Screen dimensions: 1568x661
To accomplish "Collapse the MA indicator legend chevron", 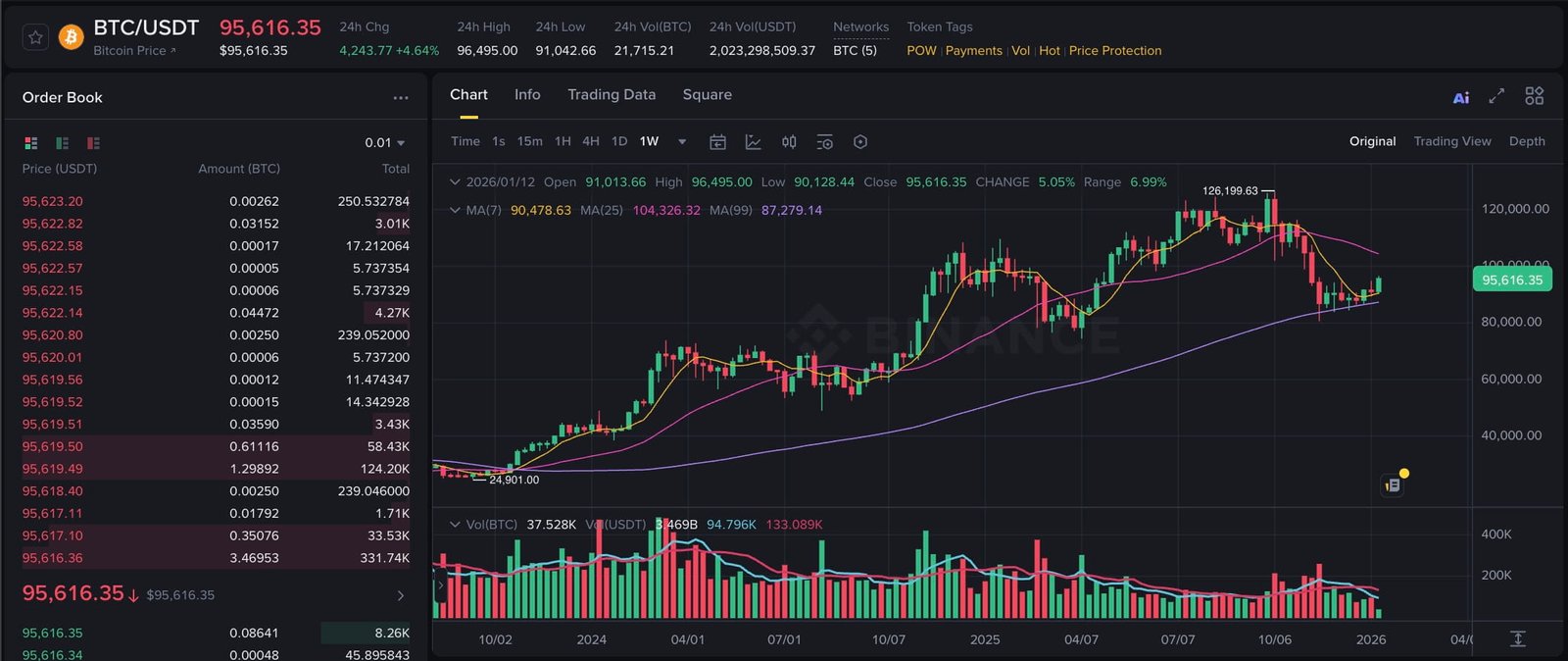I will (455, 210).
